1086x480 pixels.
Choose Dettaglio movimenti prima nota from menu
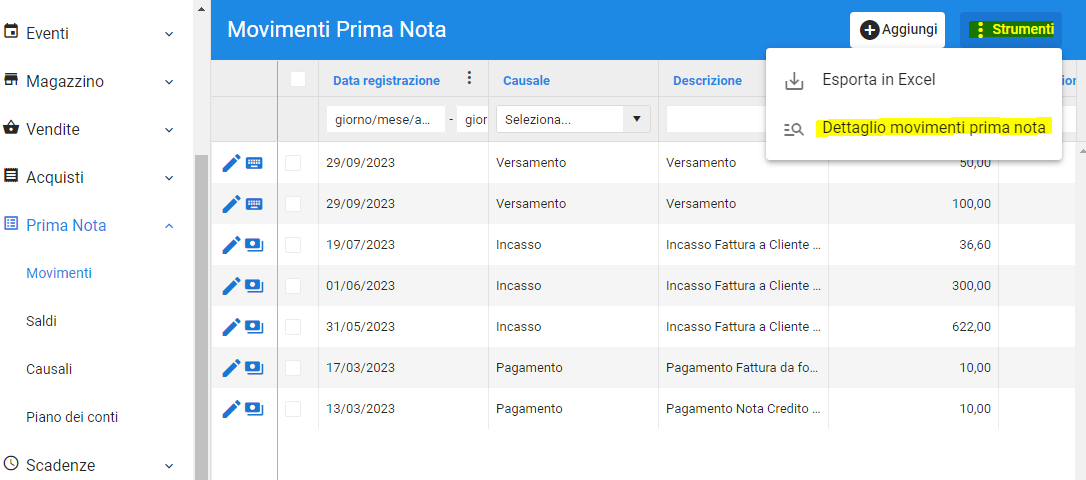pos(933,128)
